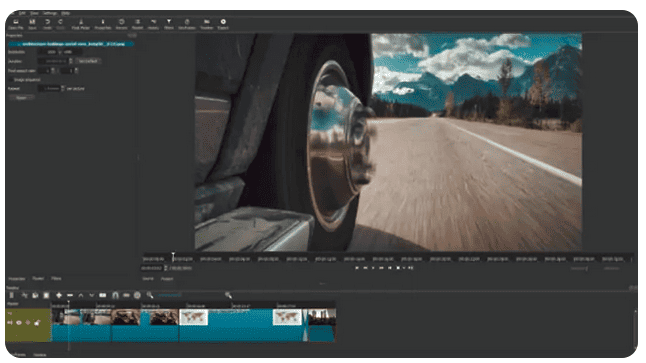
Task: Lock the V1 track
Action: tap(37, 323)
